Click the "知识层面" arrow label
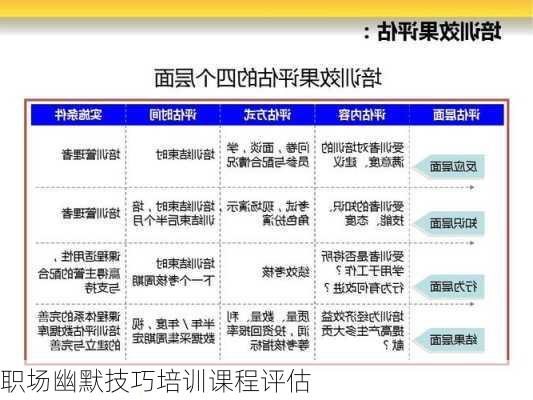Viewport: 533px width, 400px height. click(449, 223)
